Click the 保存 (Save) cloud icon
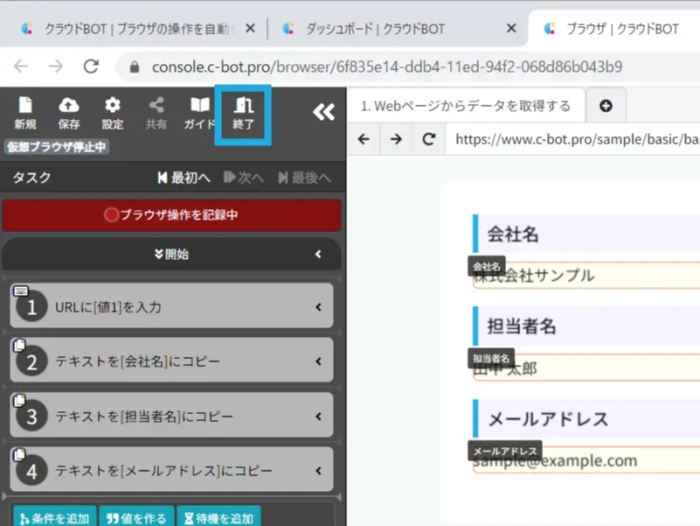The height and width of the screenshot is (526, 700). click(69, 112)
